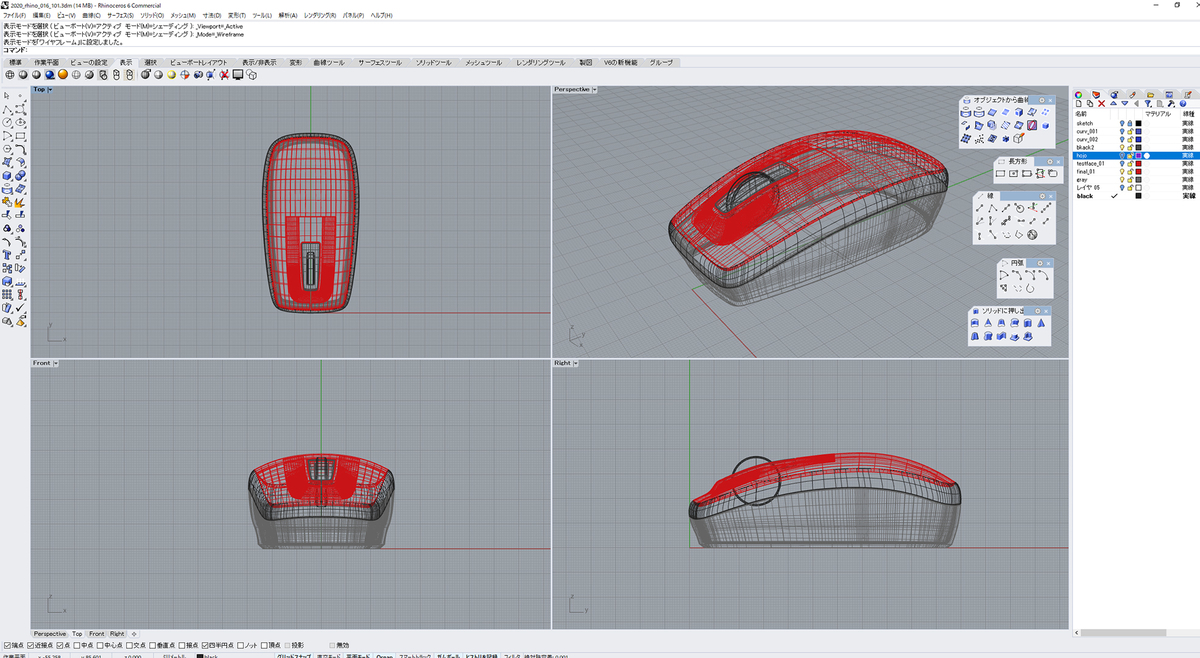Open the folder icon tab in right panel

(1150, 94)
